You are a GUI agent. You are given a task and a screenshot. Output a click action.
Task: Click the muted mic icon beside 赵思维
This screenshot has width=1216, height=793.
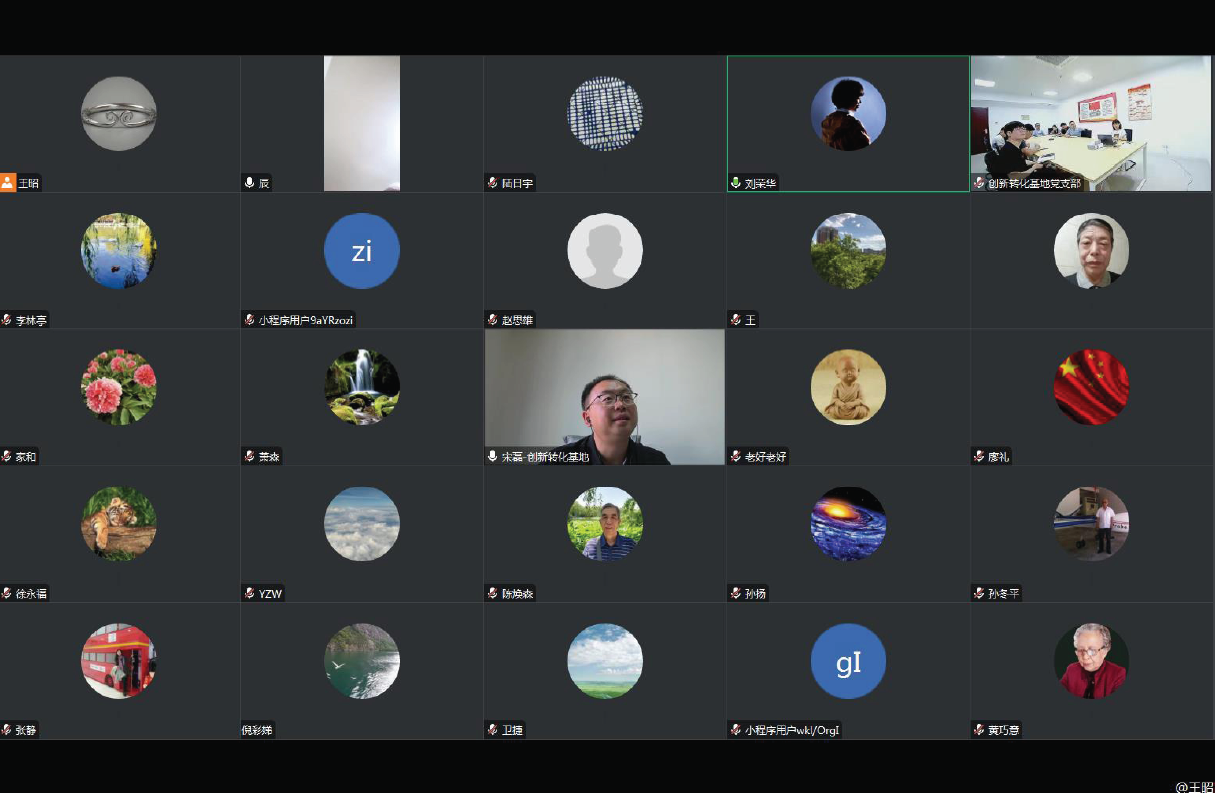point(493,320)
